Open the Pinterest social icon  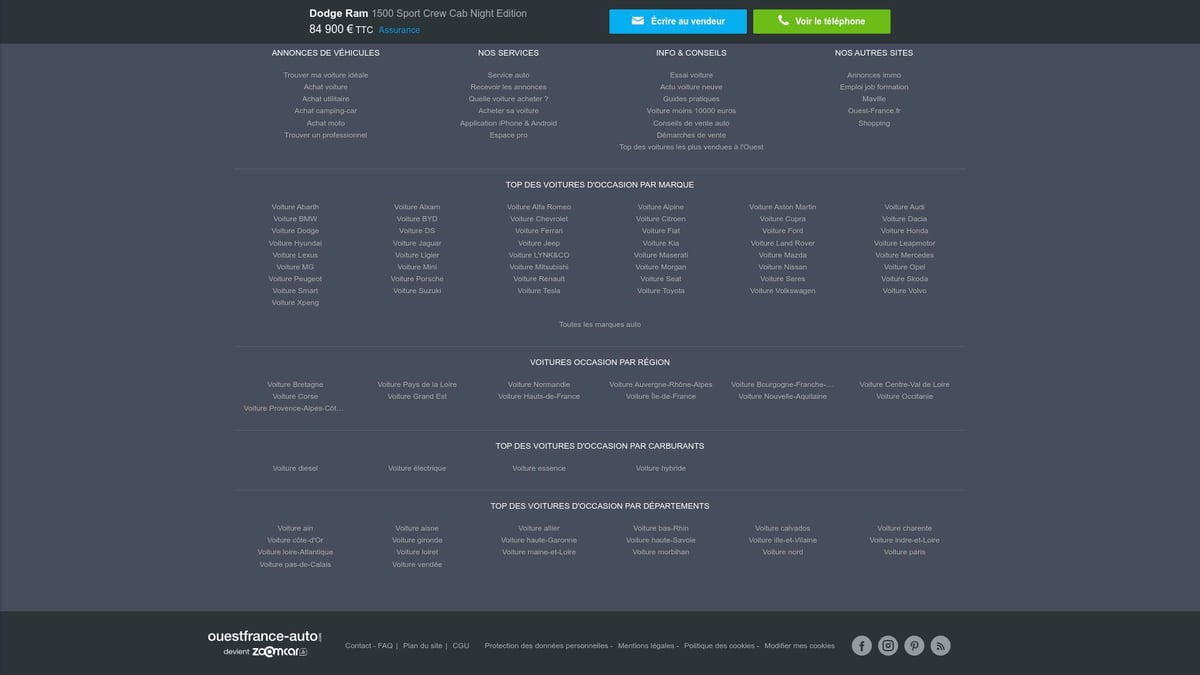(x=914, y=646)
